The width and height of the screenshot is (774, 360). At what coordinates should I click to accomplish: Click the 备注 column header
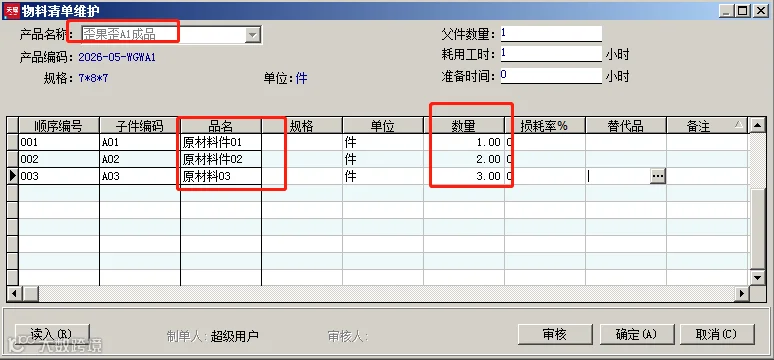click(706, 126)
